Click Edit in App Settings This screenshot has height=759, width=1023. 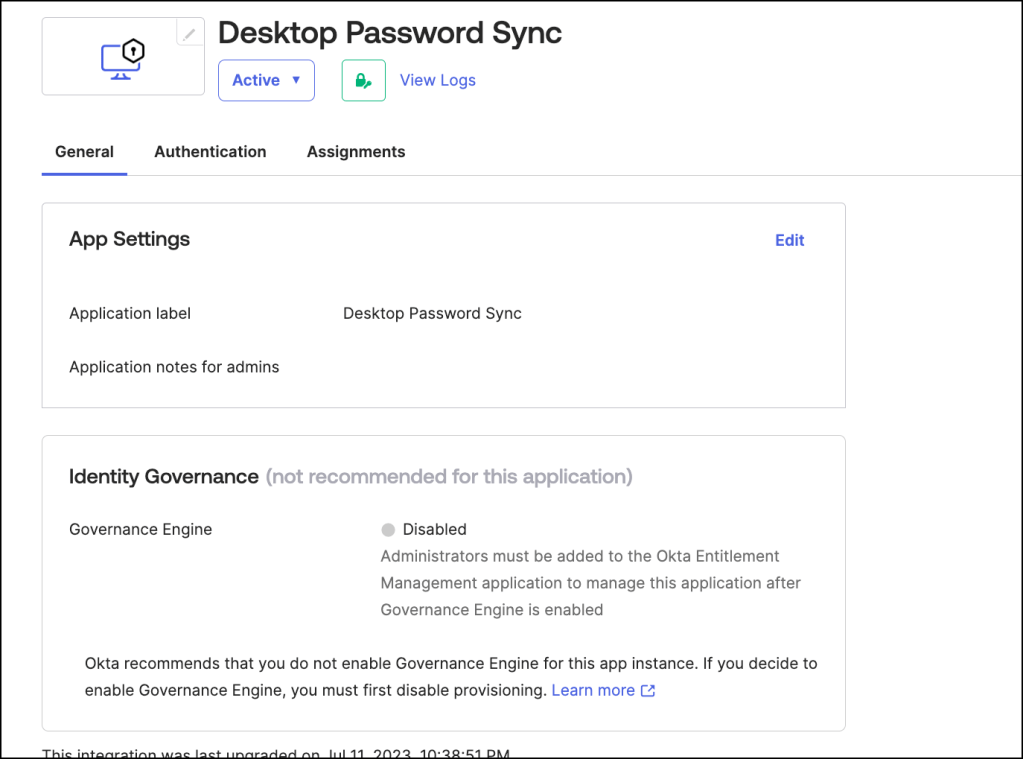[789, 240]
